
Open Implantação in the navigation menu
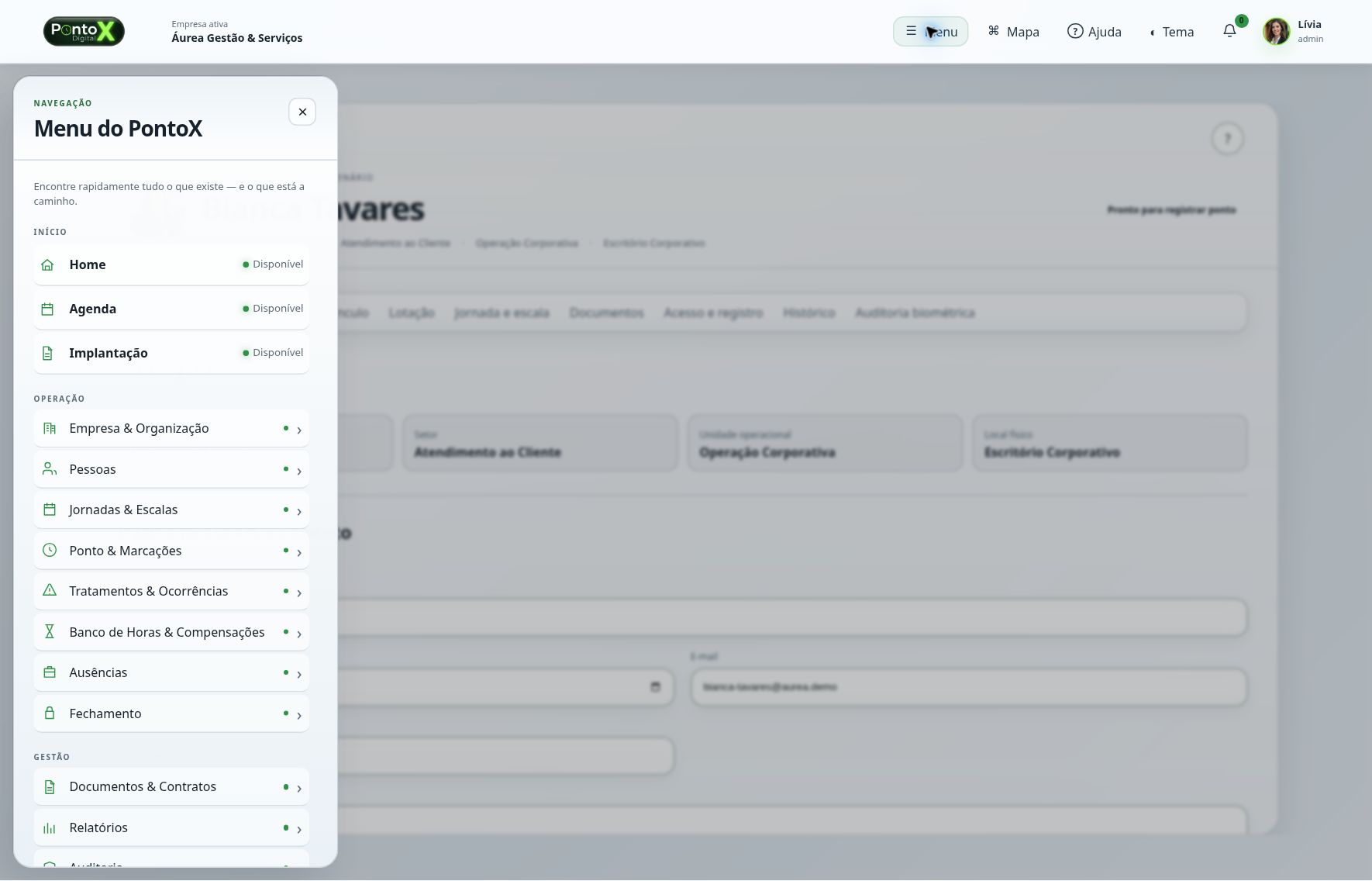click(x=171, y=354)
